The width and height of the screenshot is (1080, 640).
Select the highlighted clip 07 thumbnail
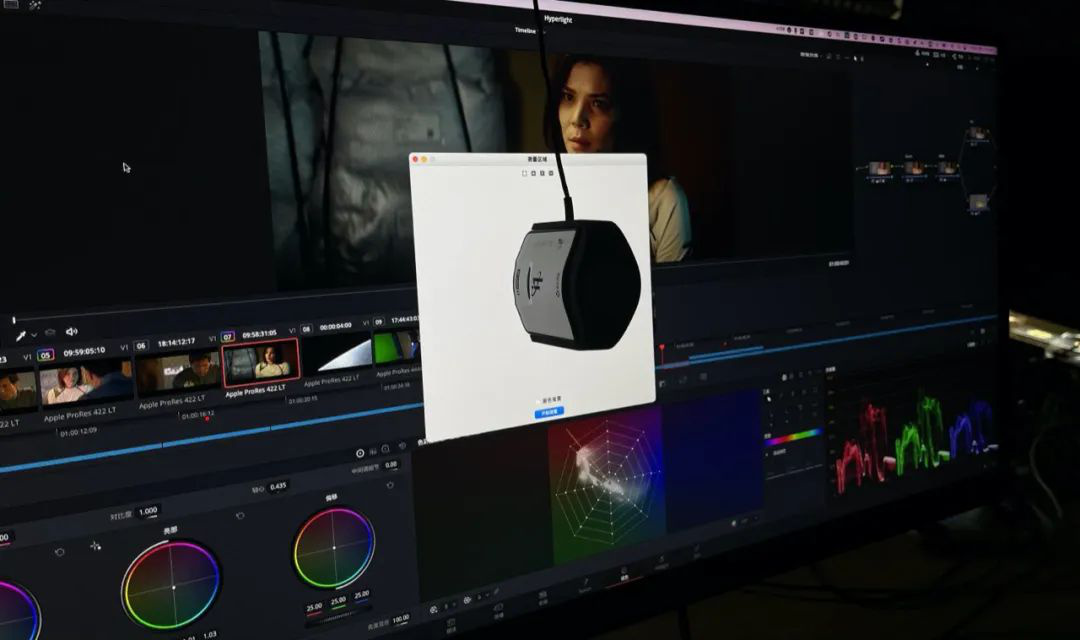[x=261, y=361]
